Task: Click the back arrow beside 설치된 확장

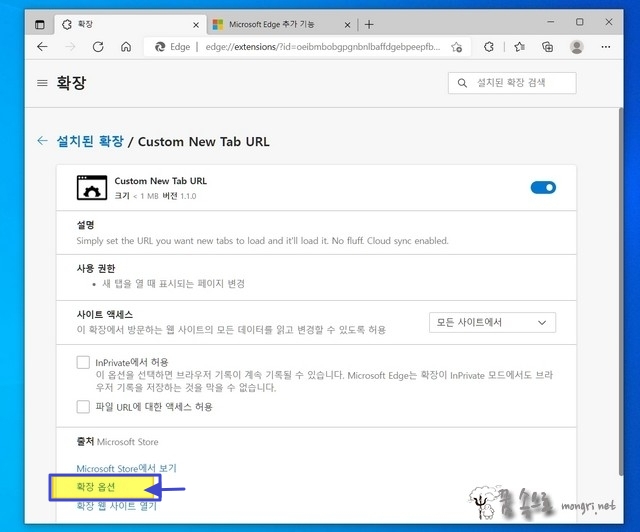Action: coord(42,141)
